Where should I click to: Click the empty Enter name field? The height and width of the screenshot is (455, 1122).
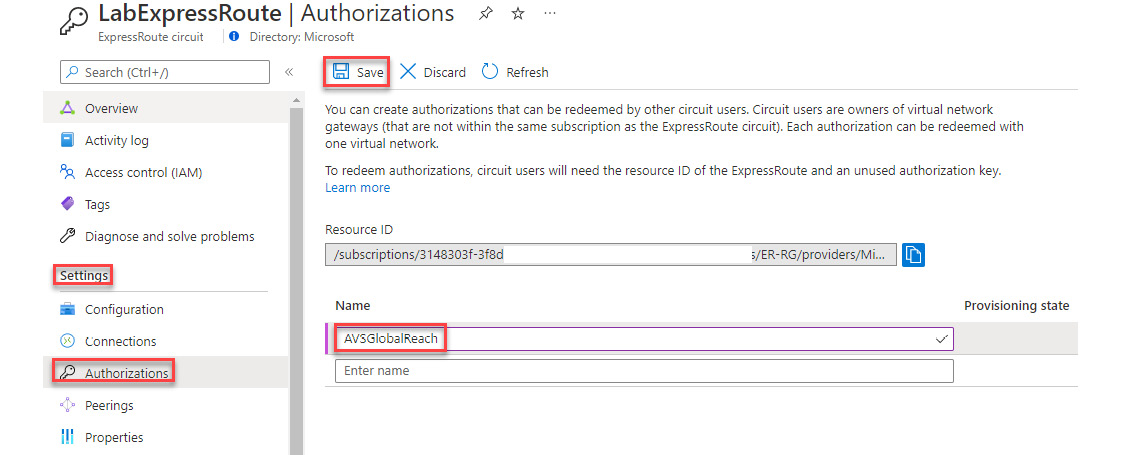[644, 371]
